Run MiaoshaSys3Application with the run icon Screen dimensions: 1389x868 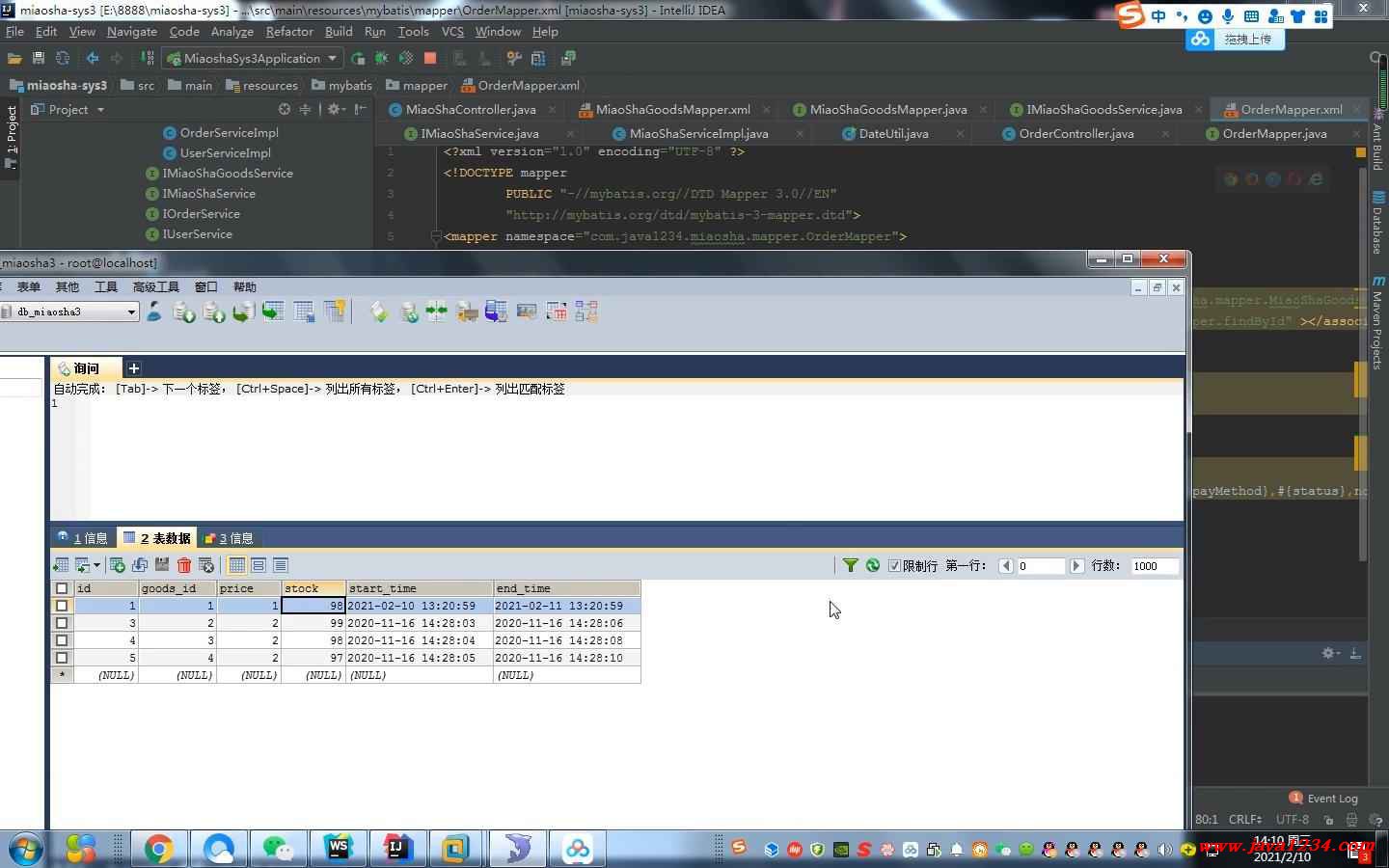coord(358,59)
